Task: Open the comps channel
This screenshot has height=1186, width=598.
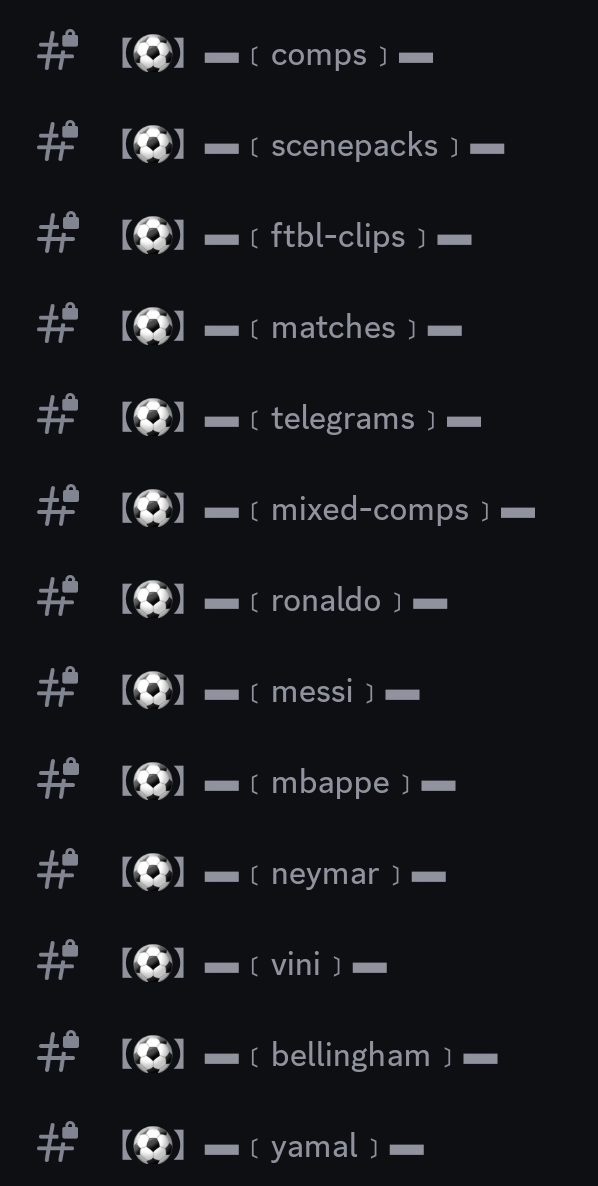Action: click(x=299, y=54)
